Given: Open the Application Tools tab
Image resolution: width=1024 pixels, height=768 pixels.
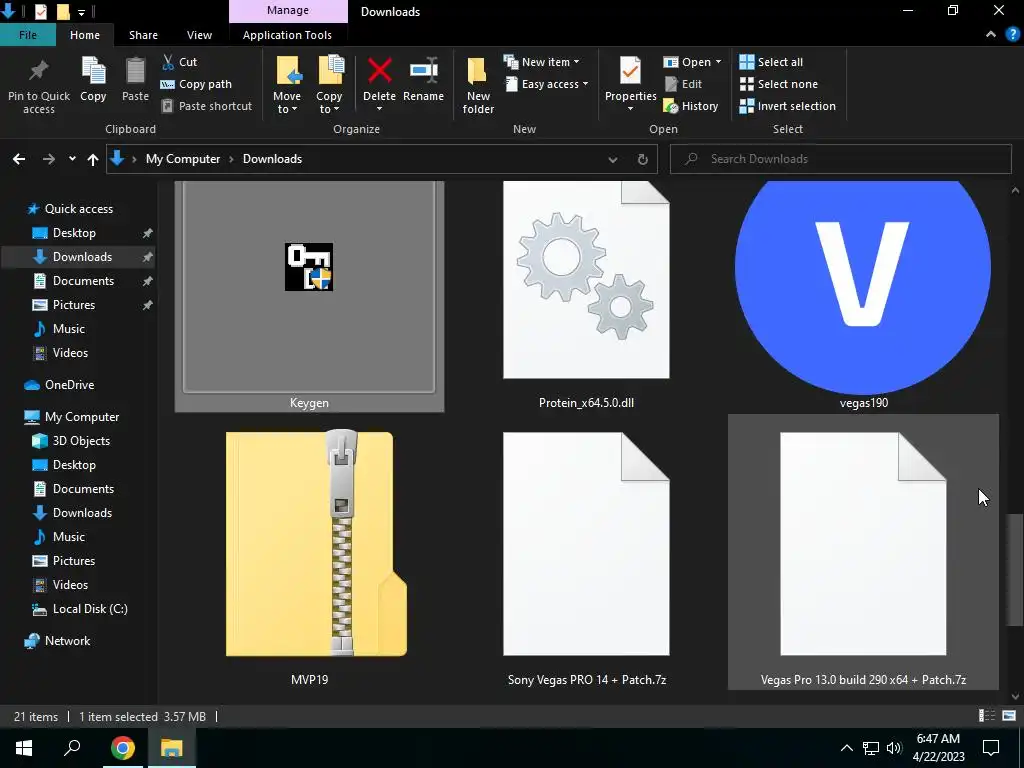Looking at the screenshot, I should (x=287, y=35).
